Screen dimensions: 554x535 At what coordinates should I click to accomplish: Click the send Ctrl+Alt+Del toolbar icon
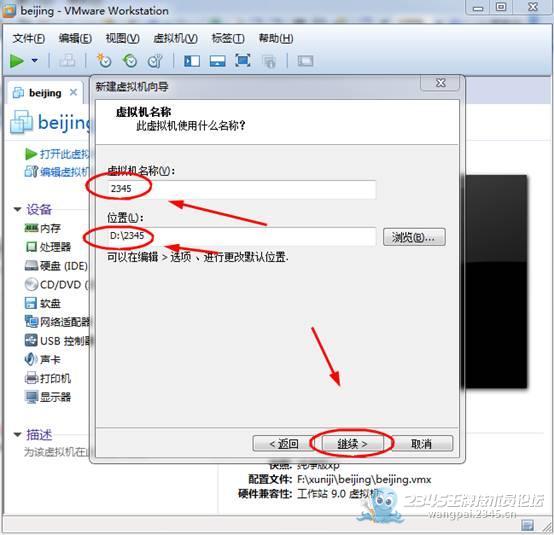click(67, 61)
